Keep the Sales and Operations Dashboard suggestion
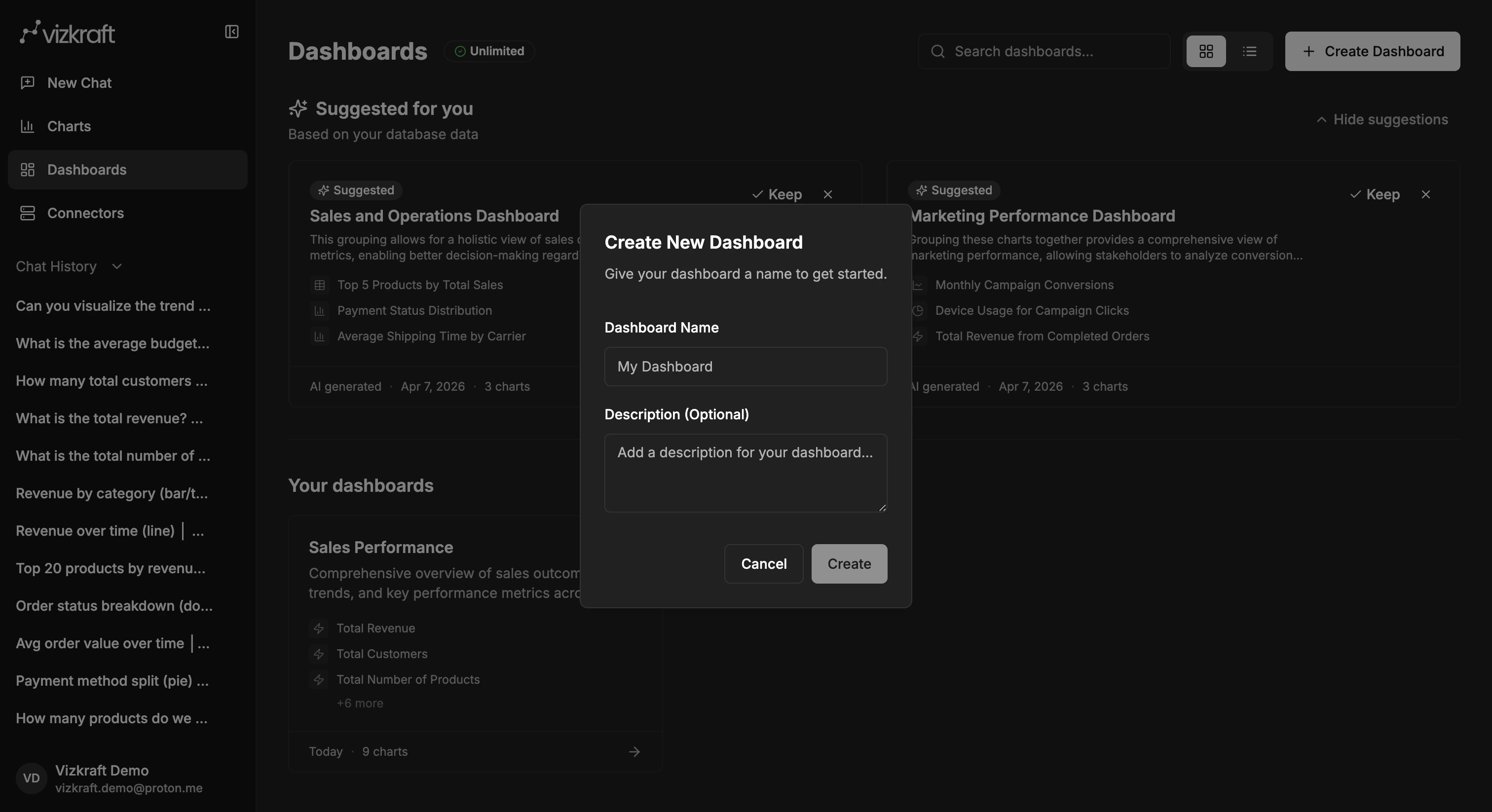 tap(777, 194)
